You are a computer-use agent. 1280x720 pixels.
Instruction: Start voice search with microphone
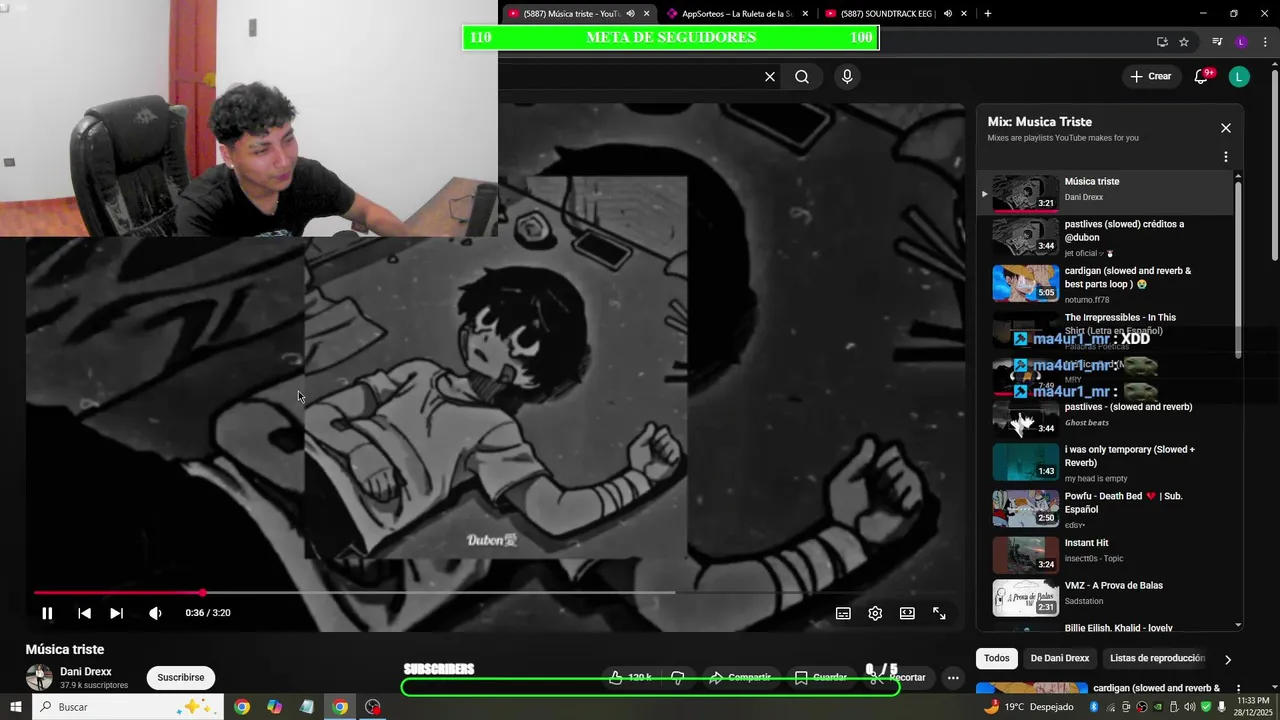pyautogui.click(x=847, y=77)
